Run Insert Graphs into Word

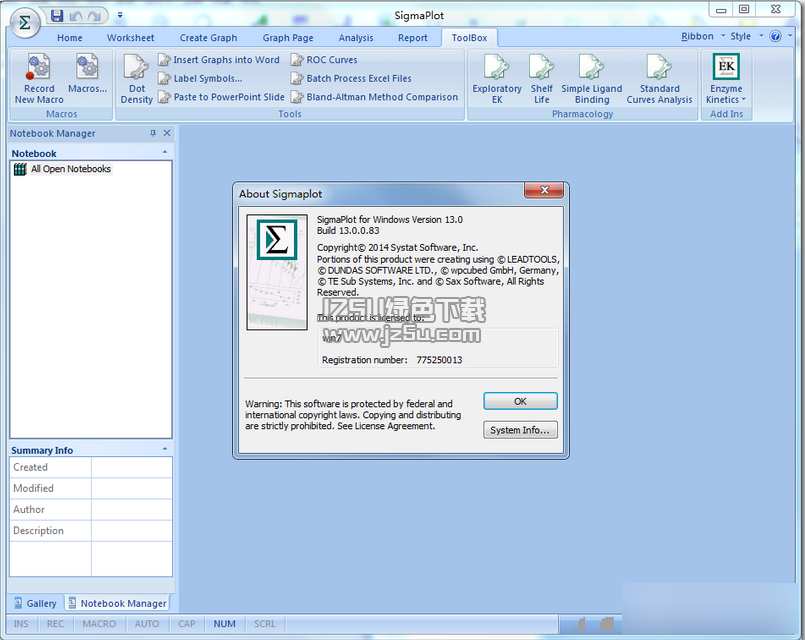pyautogui.click(x=219, y=60)
